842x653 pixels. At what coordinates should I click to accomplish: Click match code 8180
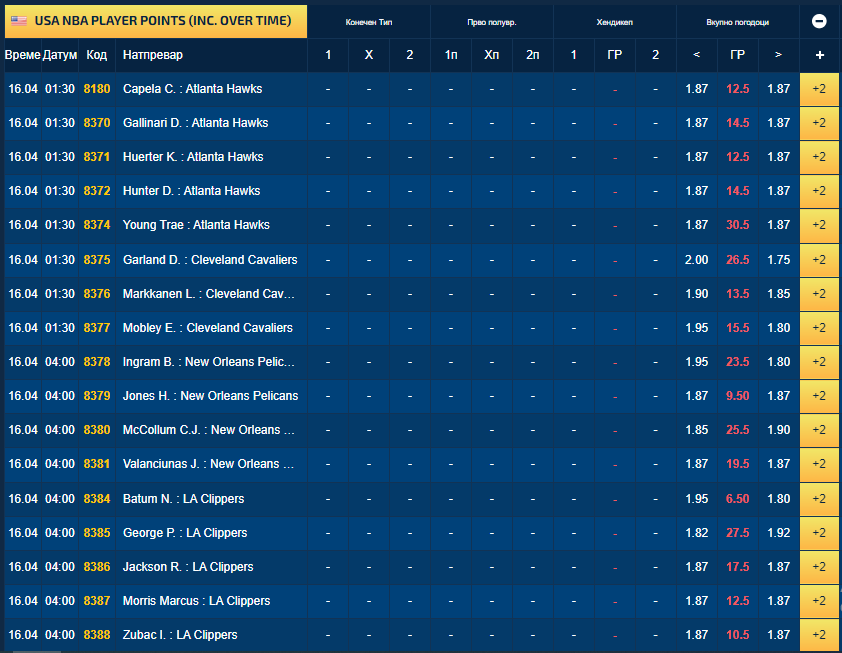(97, 89)
